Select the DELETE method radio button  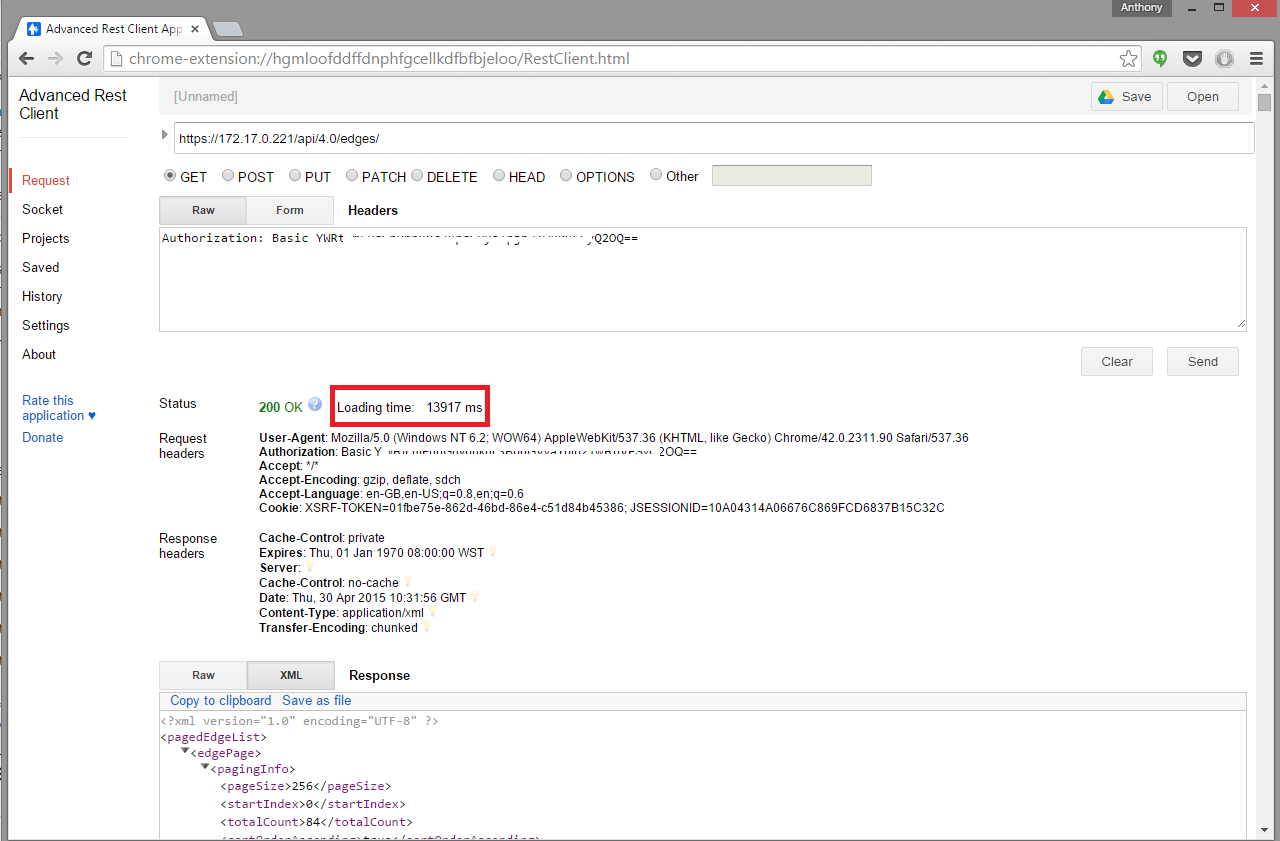[417, 175]
